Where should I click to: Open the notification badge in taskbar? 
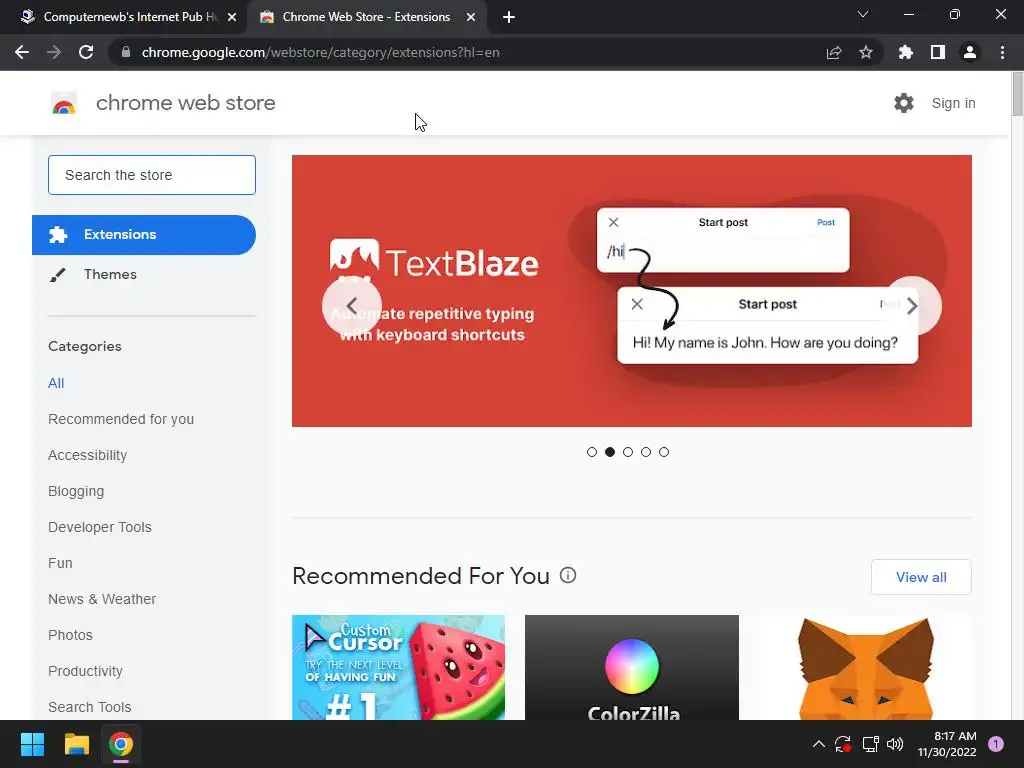point(996,744)
